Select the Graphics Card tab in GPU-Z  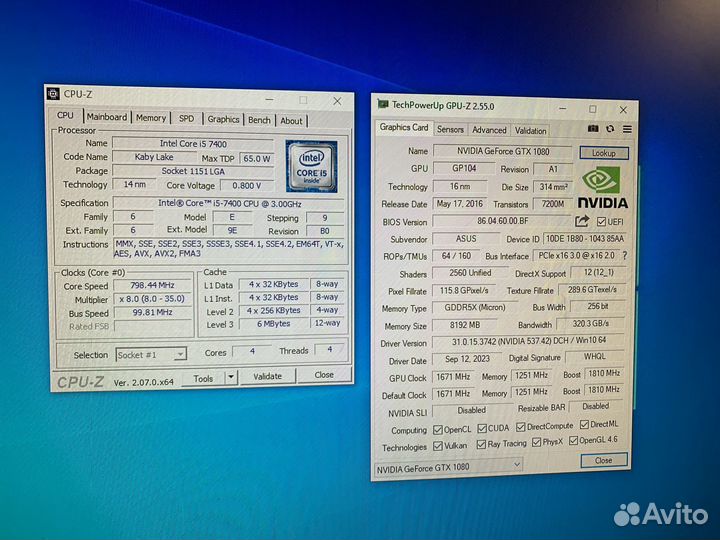click(404, 127)
